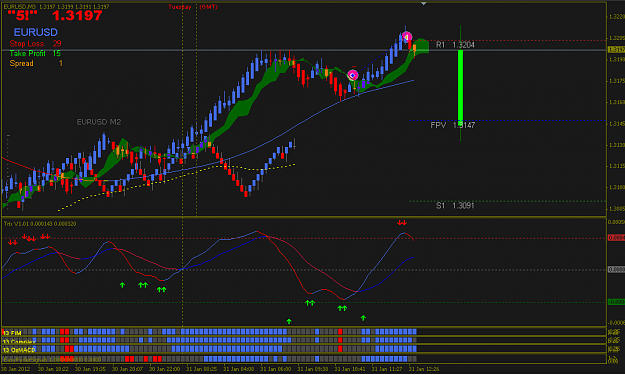Click the 31 Jan 04:00 time axis label
The height and width of the screenshot is (375, 625).
coord(238,369)
